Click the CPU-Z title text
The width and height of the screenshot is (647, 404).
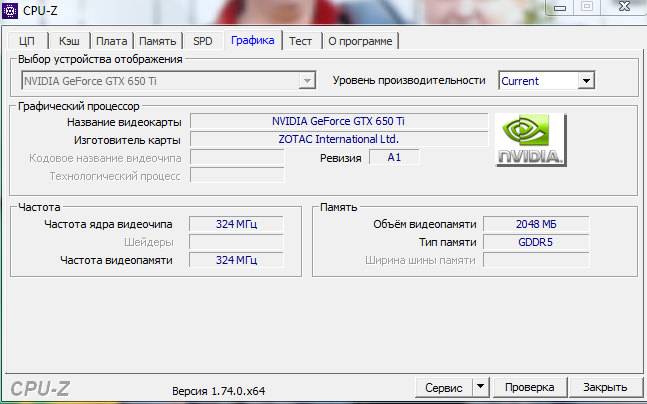(x=40, y=11)
